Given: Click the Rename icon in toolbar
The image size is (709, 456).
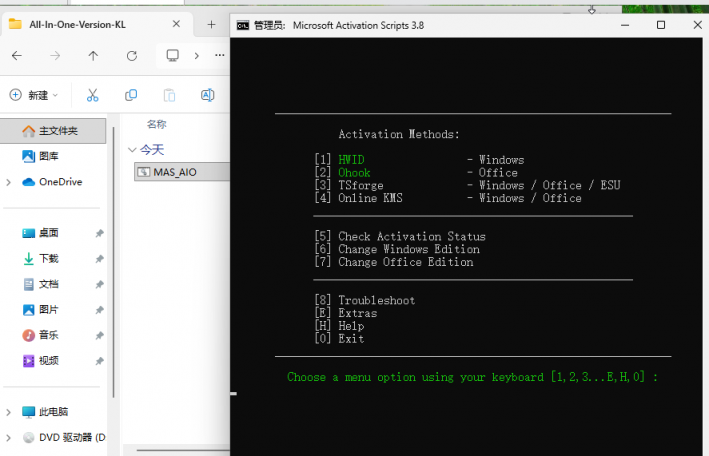Looking at the screenshot, I should [207, 95].
